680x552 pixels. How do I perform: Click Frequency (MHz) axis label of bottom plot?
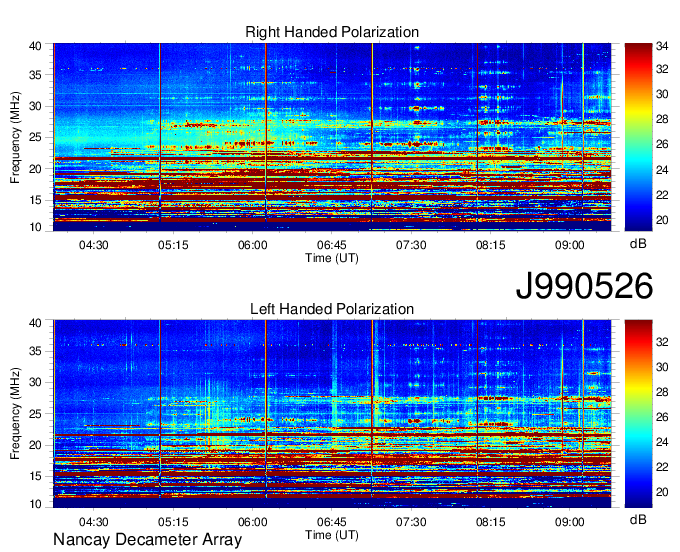[x=15, y=414]
